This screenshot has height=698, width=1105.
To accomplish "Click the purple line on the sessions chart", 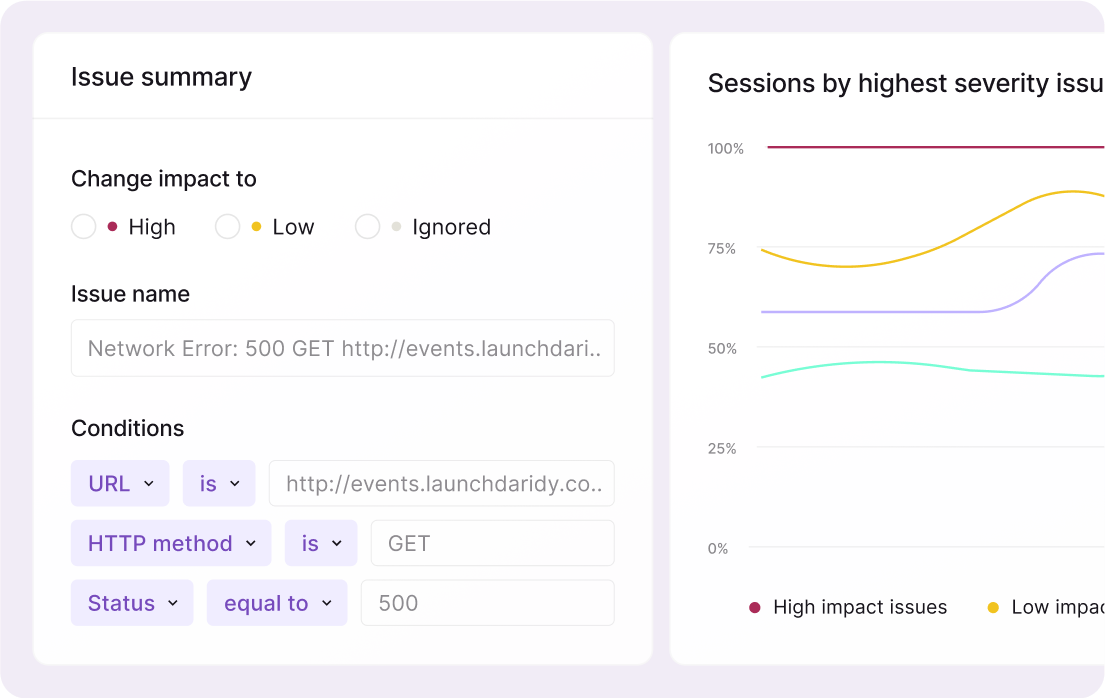I will (880, 312).
